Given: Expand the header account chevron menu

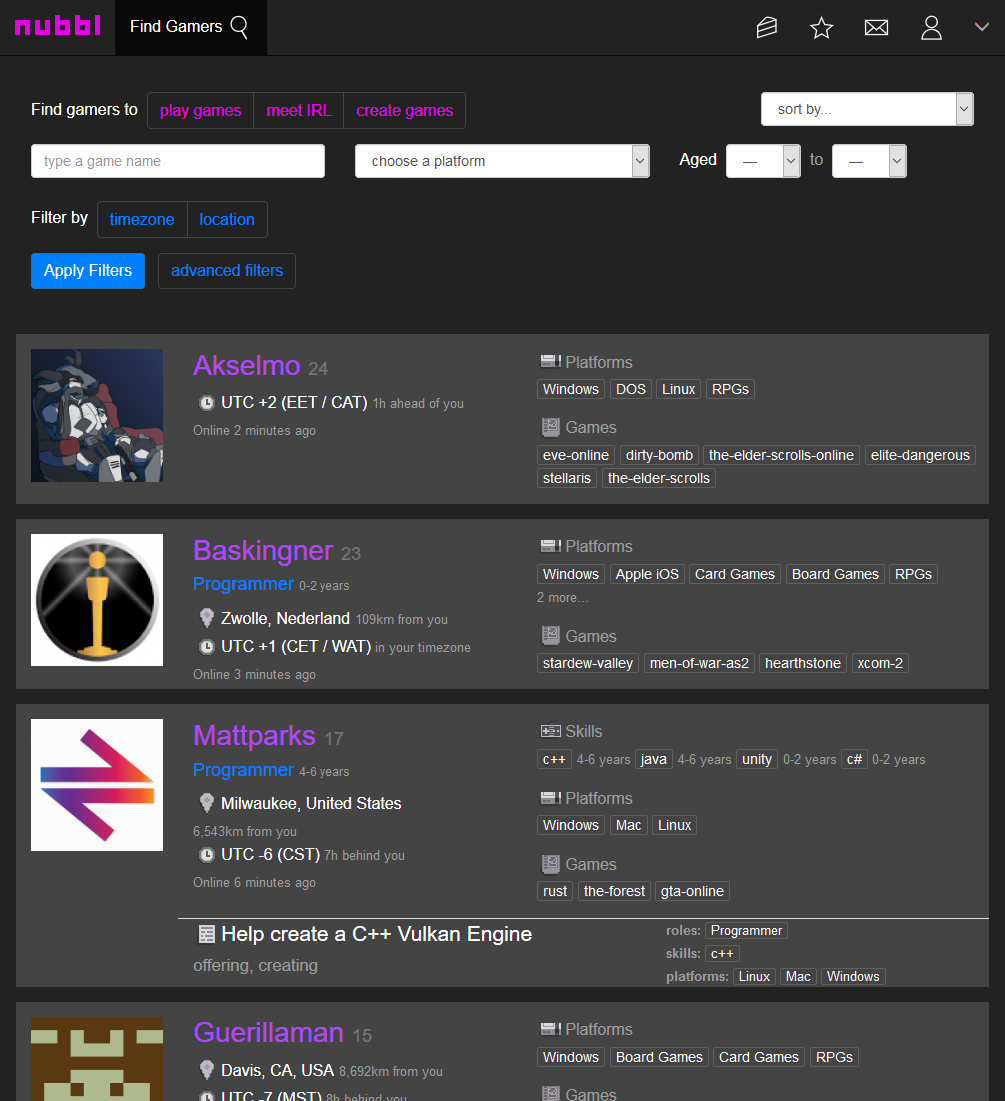Looking at the screenshot, I should (x=982, y=27).
